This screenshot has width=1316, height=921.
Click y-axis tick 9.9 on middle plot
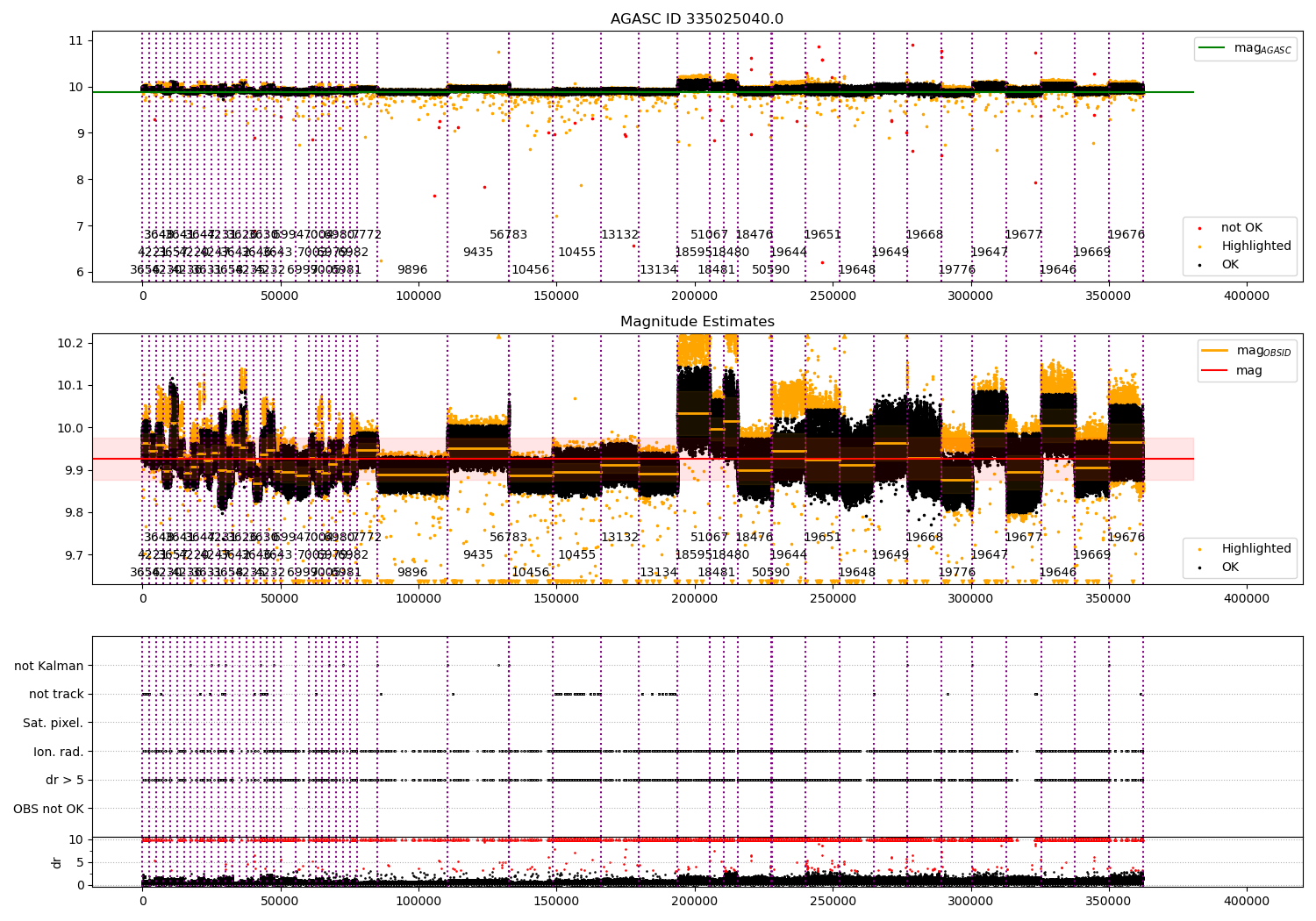pyautogui.click(x=75, y=471)
